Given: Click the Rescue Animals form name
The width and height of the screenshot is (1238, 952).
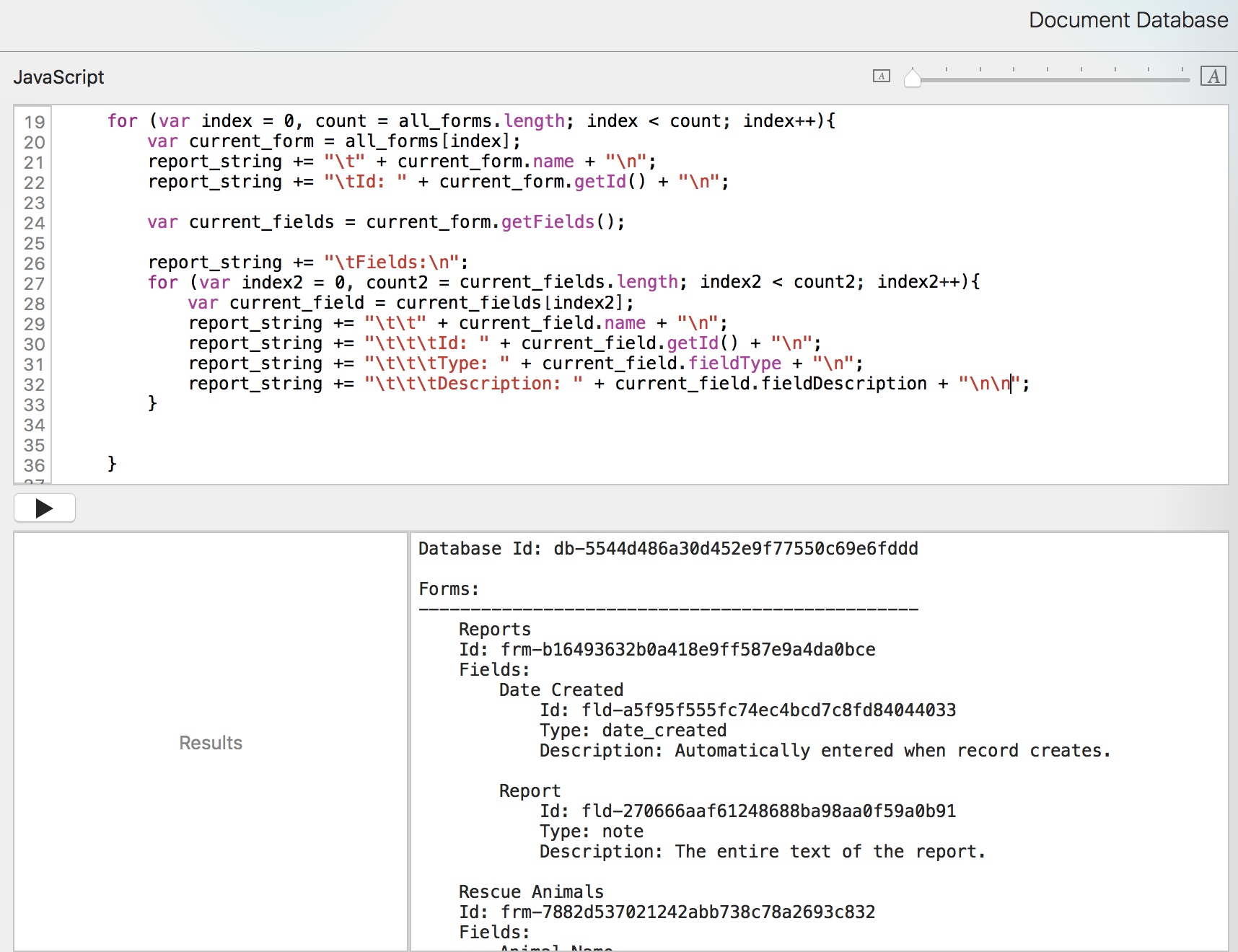Looking at the screenshot, I should [531, 892].
